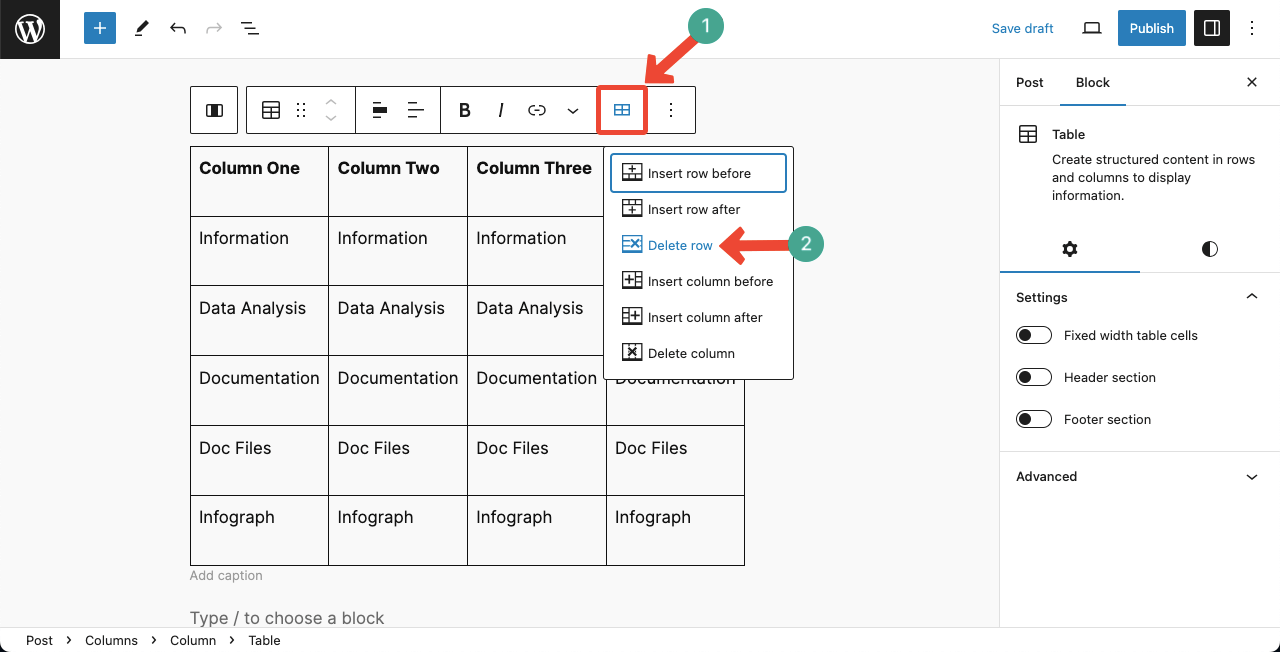Open the Document Overview panel

click(249, 28)
